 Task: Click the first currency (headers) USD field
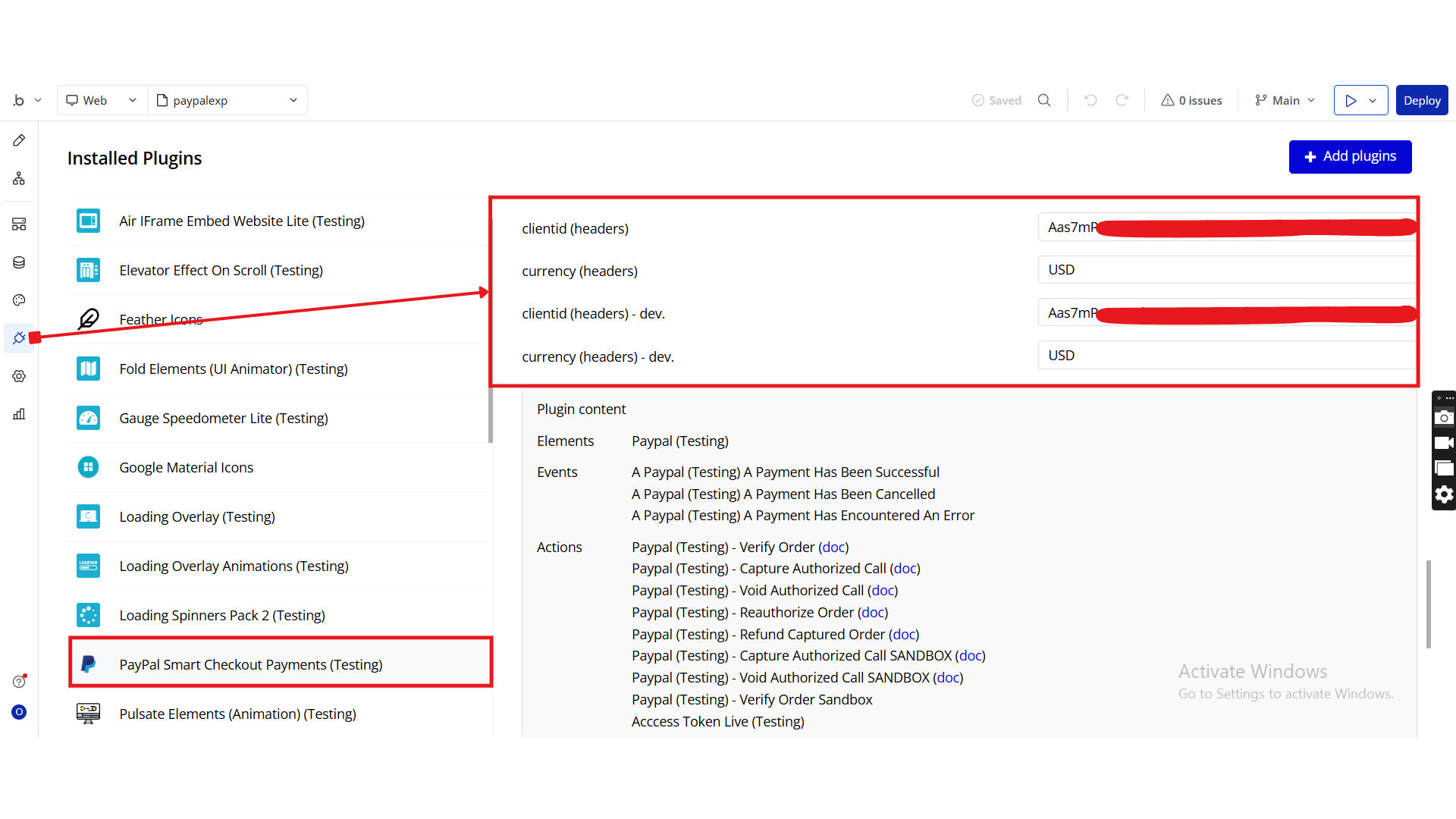pyautogui.click(x=1225, y=270)
